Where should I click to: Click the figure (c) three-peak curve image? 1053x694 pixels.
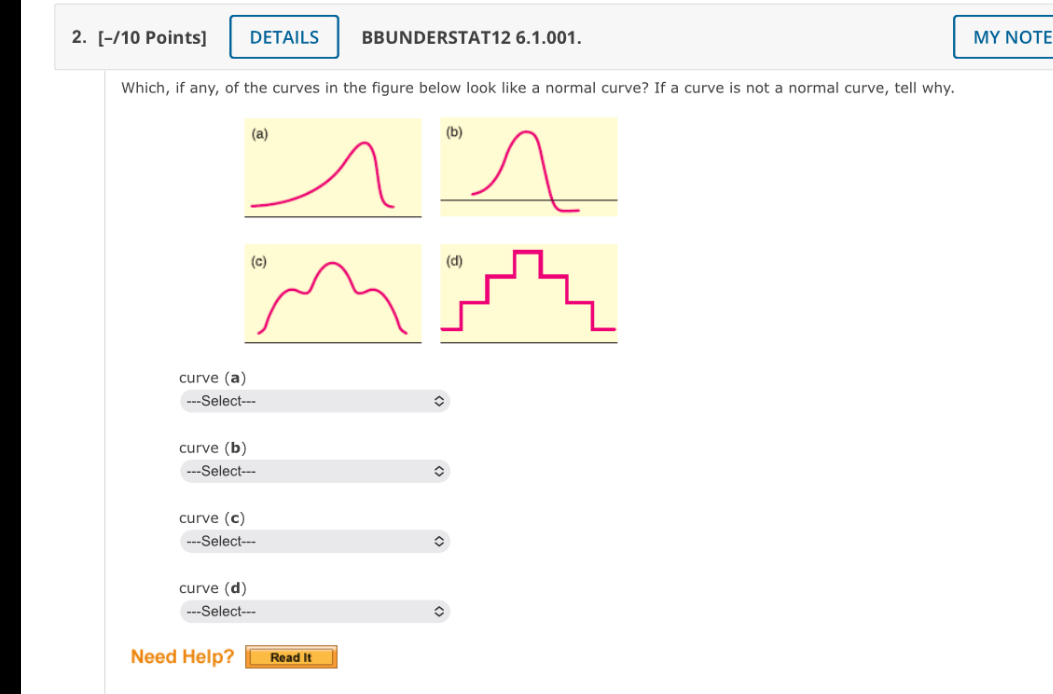(x=333, y=294)
